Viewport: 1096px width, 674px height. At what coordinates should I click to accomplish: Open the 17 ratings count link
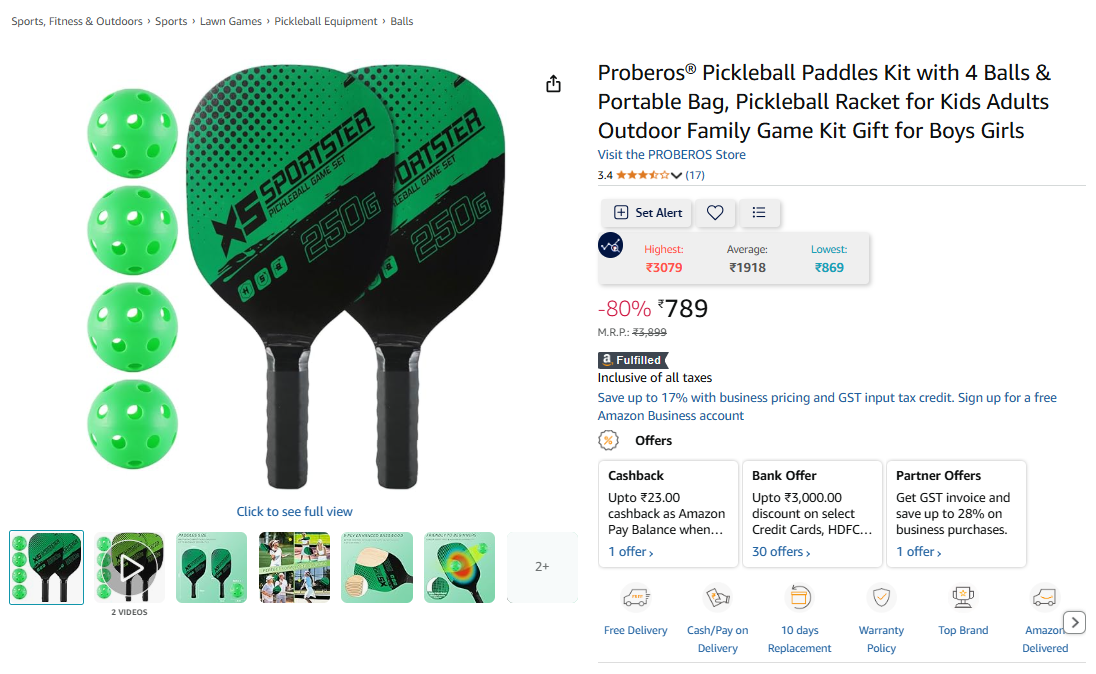click(695, 175)
